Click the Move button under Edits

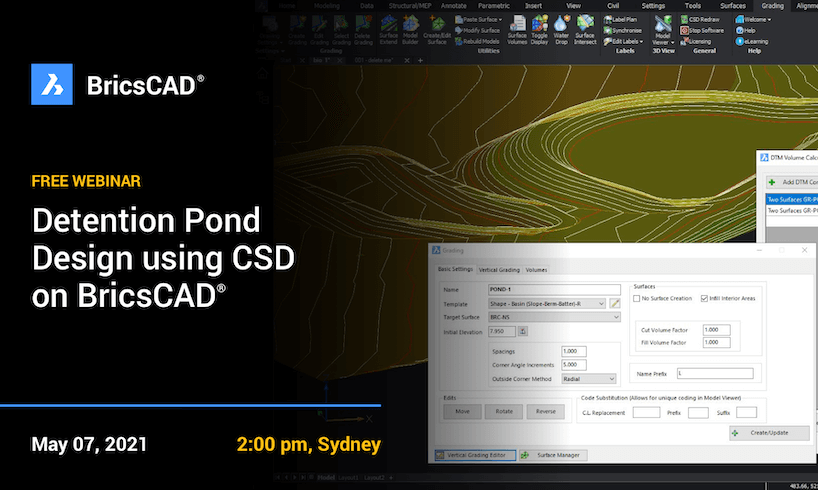(462, 411)
